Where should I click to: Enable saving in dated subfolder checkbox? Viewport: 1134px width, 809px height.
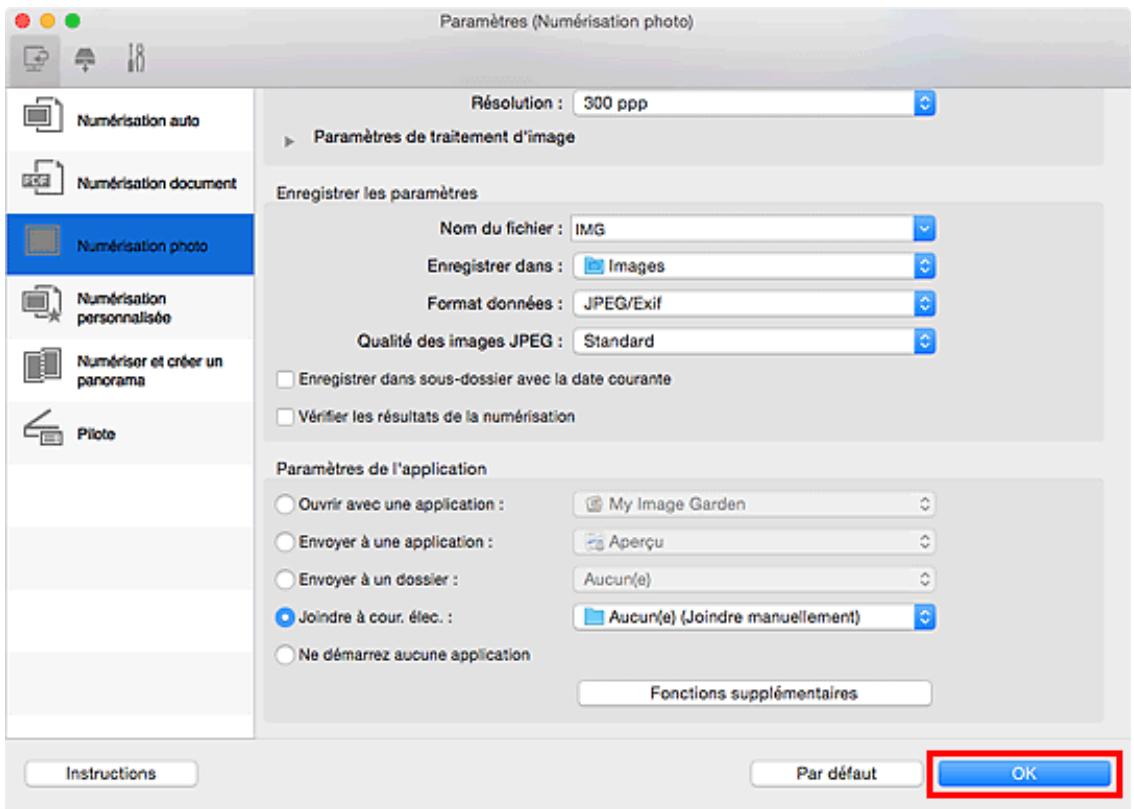286,380
